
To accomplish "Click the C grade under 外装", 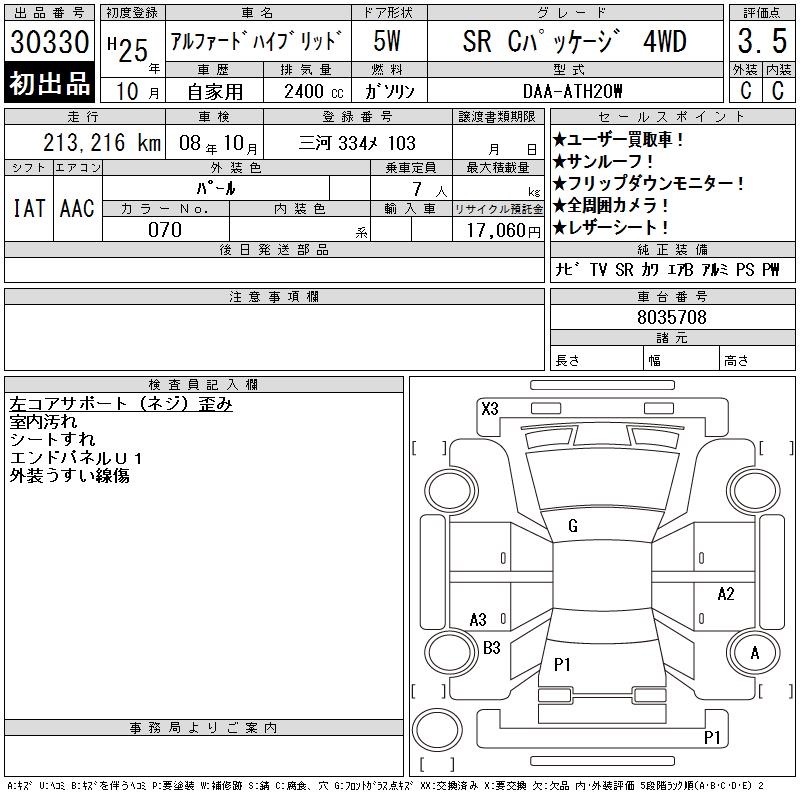I will tap(745, 91).
